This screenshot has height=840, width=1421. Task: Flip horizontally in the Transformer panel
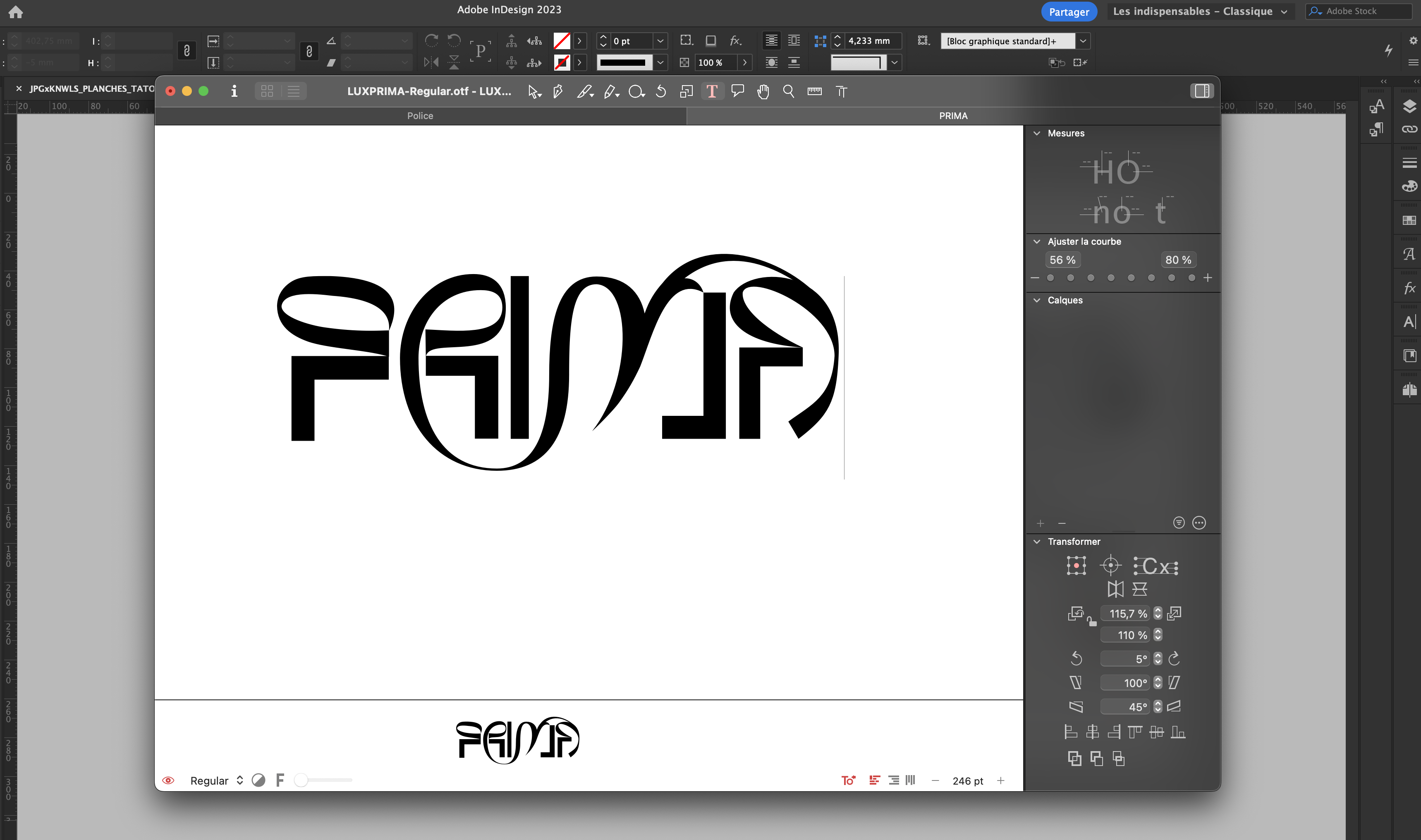pos(1115,589)
